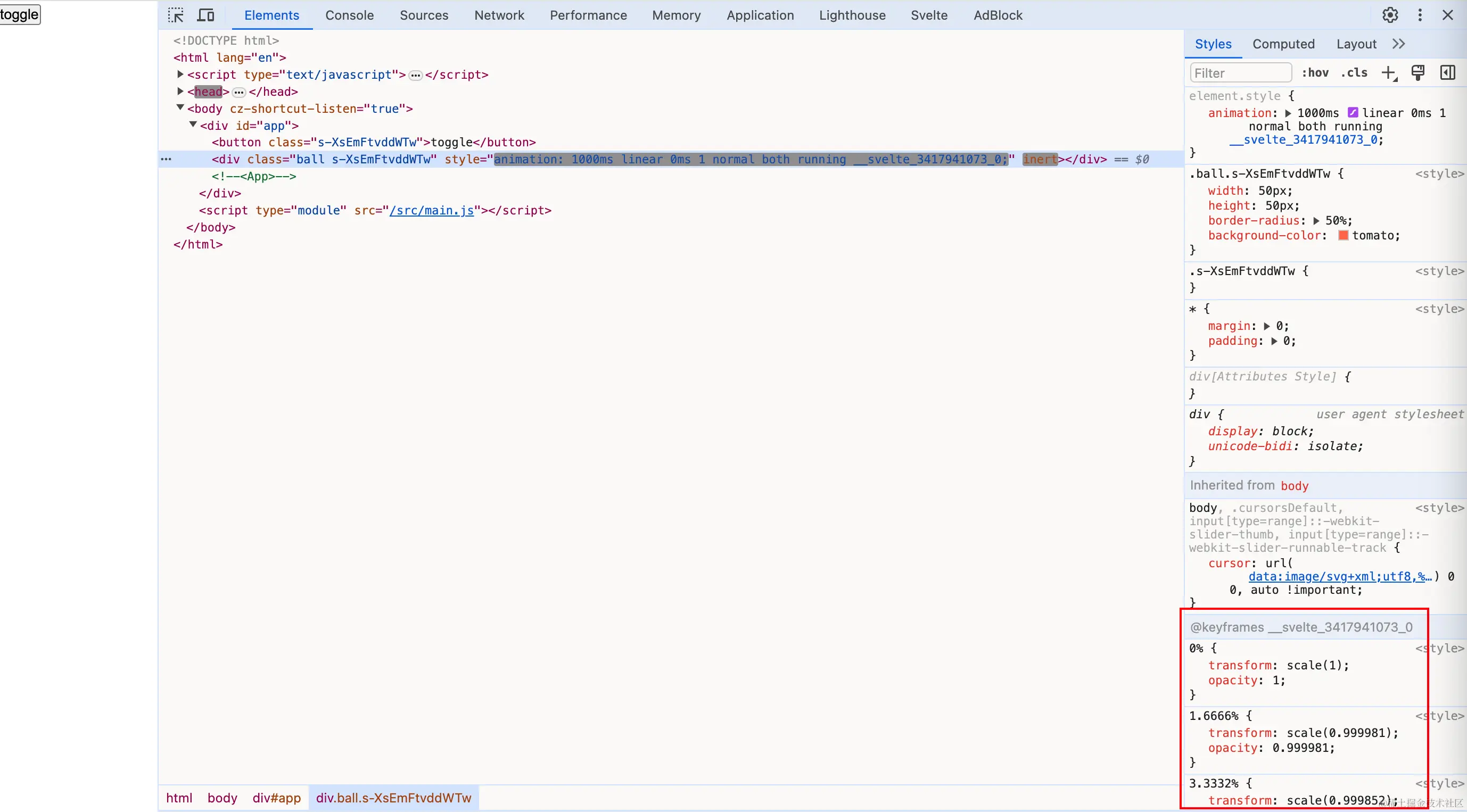Focus the styles Filter input field
The height and width of the screenshot is (812, 1467).
point(1240,73)
